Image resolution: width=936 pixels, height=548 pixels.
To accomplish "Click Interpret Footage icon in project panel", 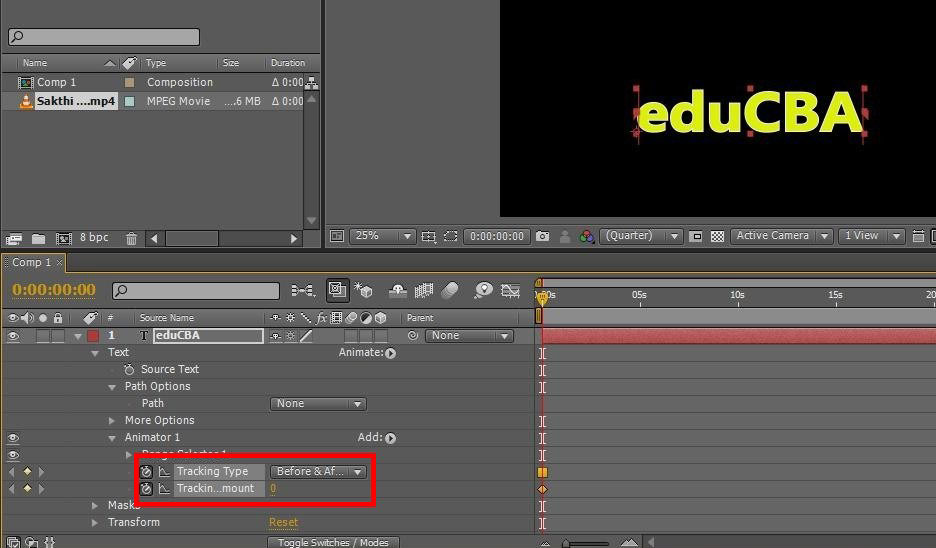I will coord(13,239).
